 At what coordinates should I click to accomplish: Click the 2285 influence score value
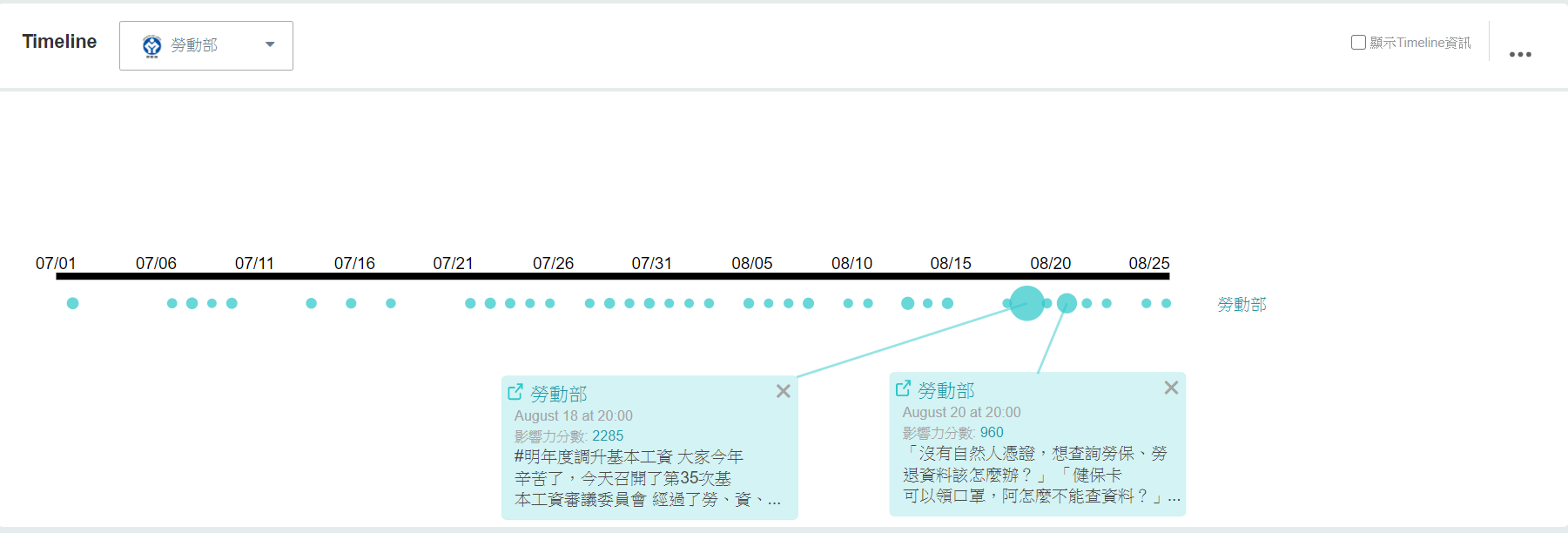608,435
